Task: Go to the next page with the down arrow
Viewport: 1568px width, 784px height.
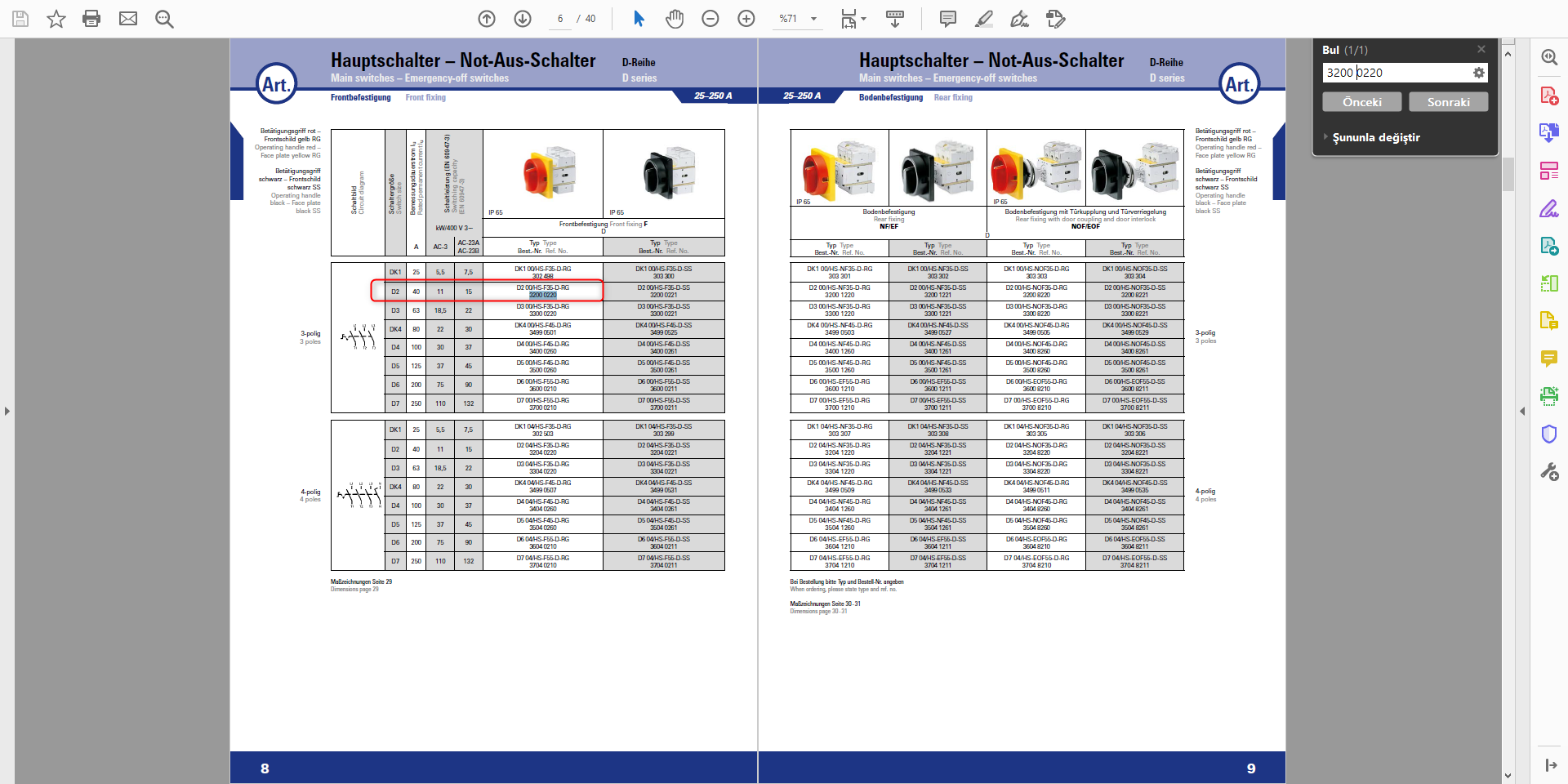Action: pyautogui.click(x=523, y=19)
